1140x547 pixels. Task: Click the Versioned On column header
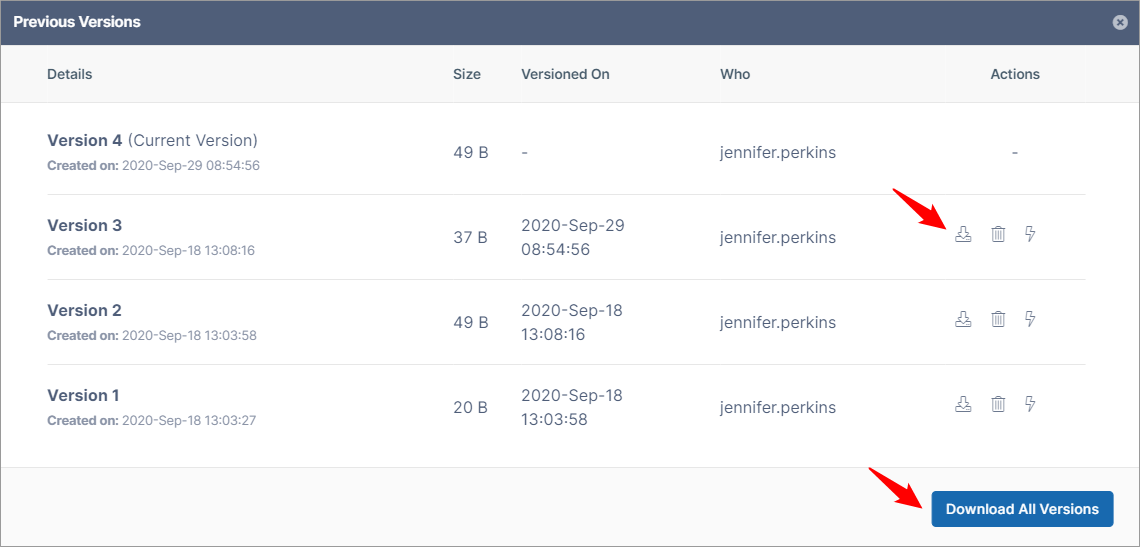point(565,74)
